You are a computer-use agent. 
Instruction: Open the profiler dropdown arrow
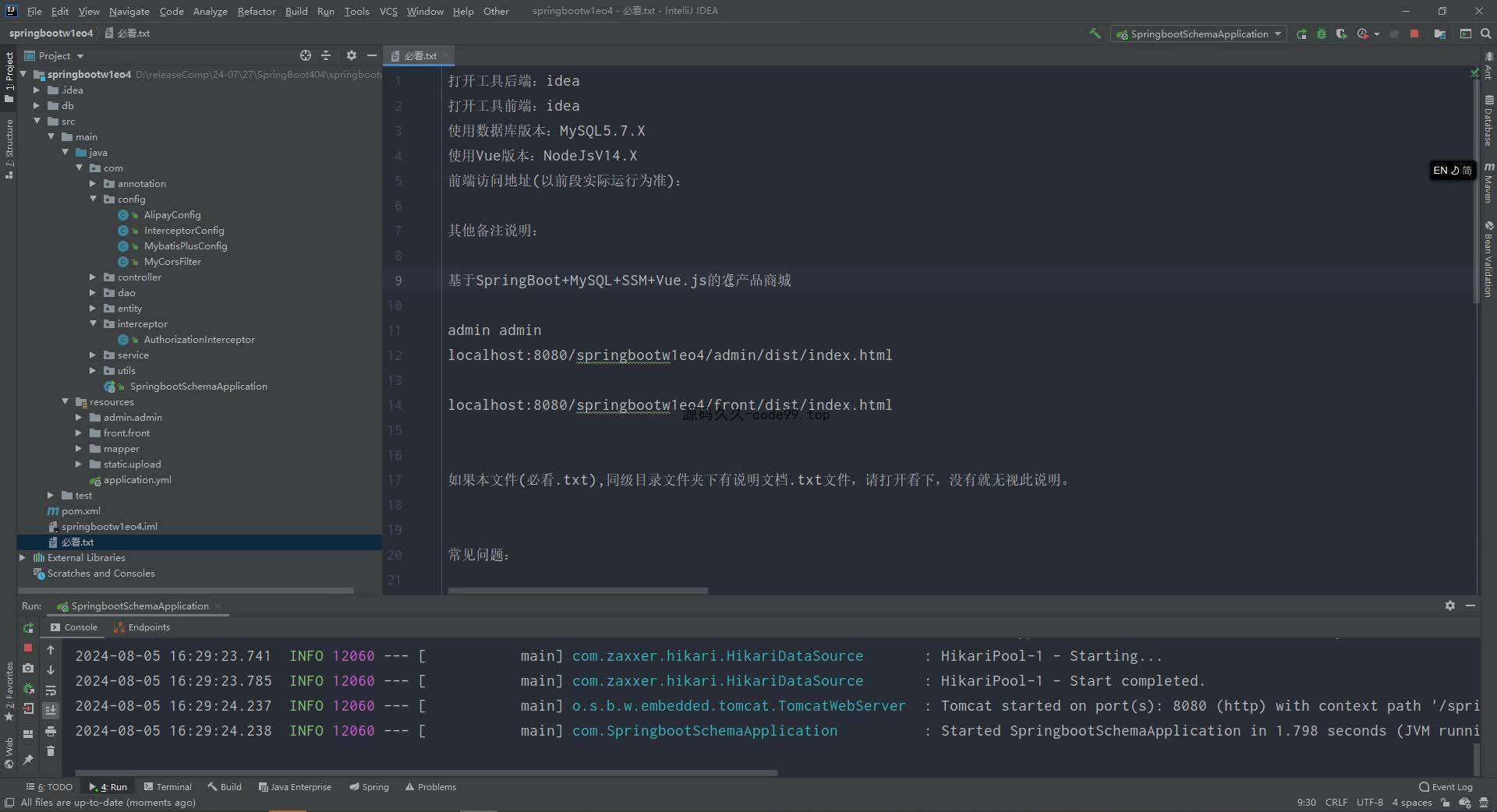1377,34
